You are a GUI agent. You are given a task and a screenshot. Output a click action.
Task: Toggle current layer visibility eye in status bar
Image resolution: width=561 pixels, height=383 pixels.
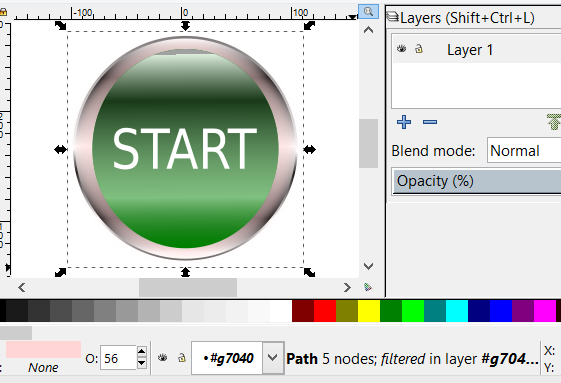tap(162, 358)
